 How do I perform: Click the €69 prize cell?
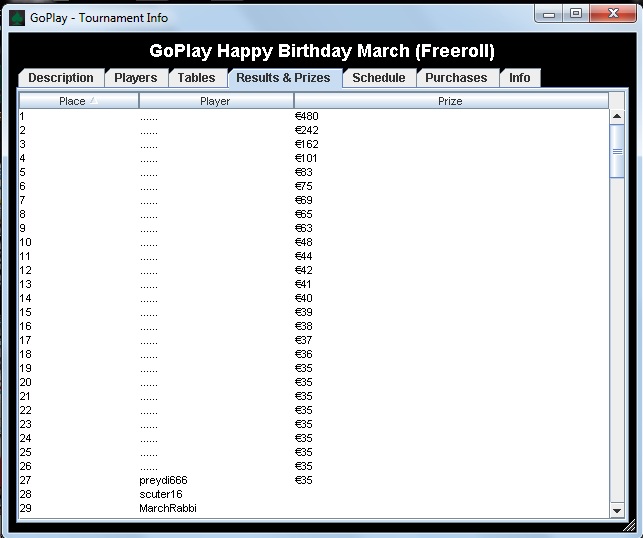tap(303, 200)
